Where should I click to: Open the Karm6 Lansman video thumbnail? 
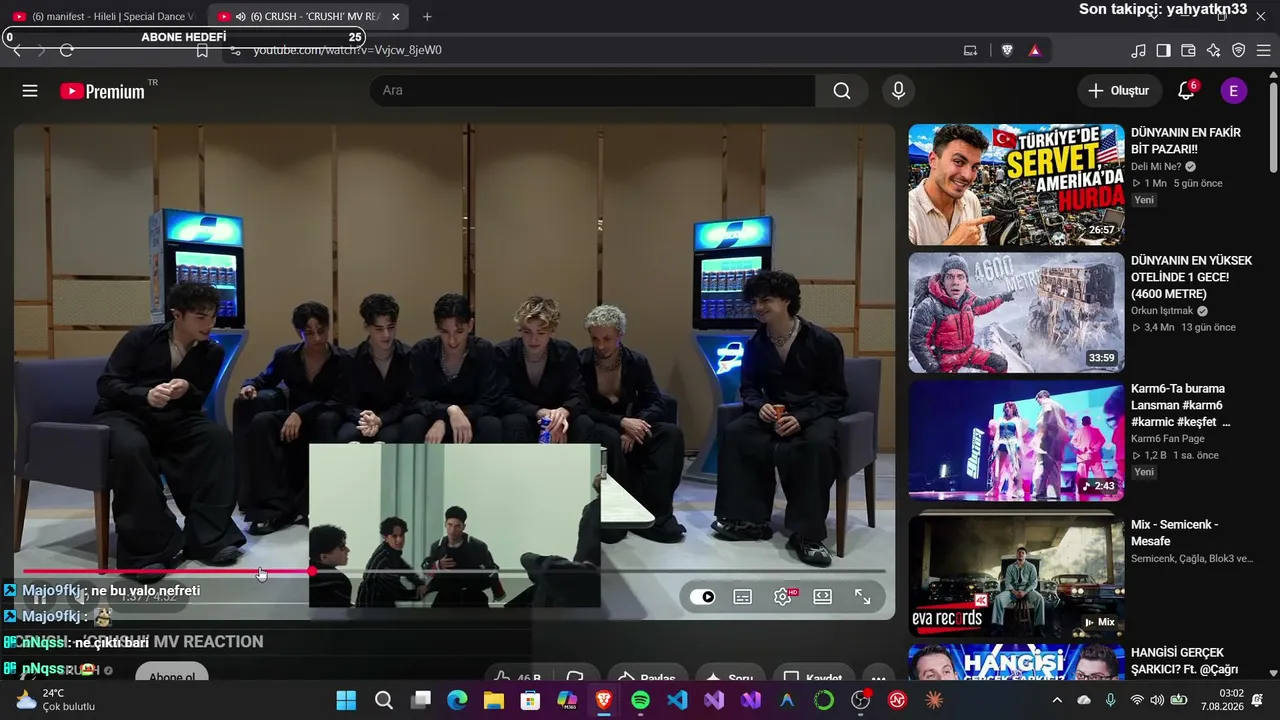[1016, 441]
